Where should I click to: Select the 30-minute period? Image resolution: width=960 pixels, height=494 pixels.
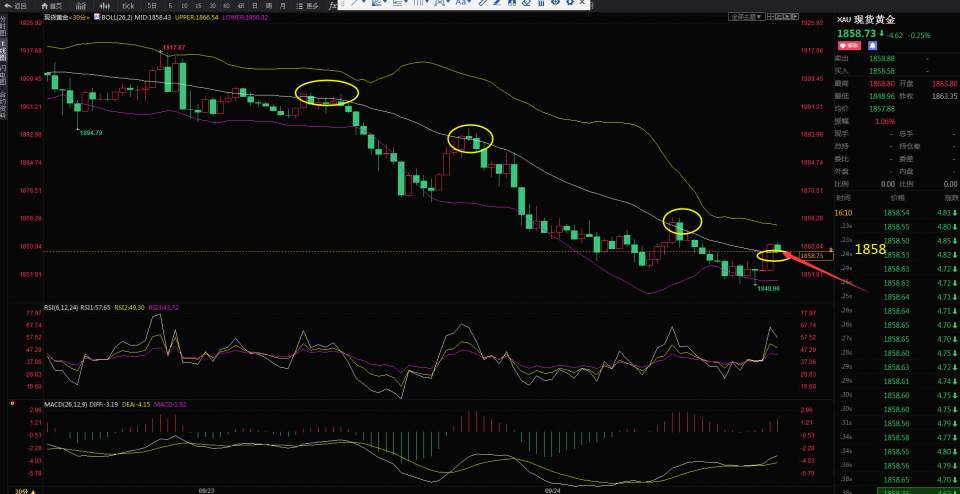(x=212, y=6)
